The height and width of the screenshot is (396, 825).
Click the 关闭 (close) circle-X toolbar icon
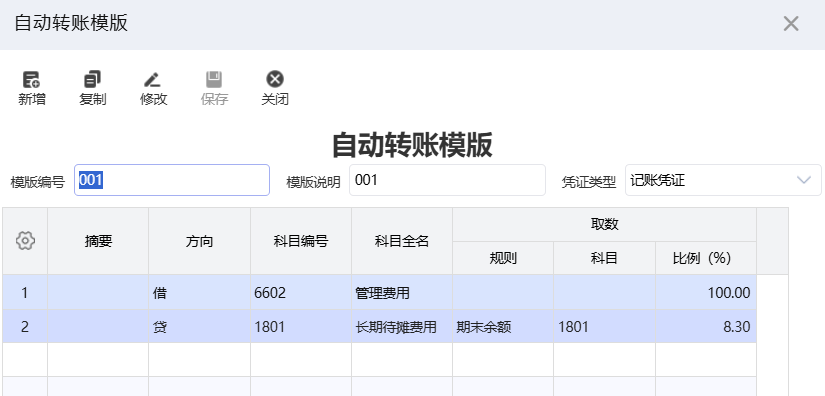coord(275,79)
